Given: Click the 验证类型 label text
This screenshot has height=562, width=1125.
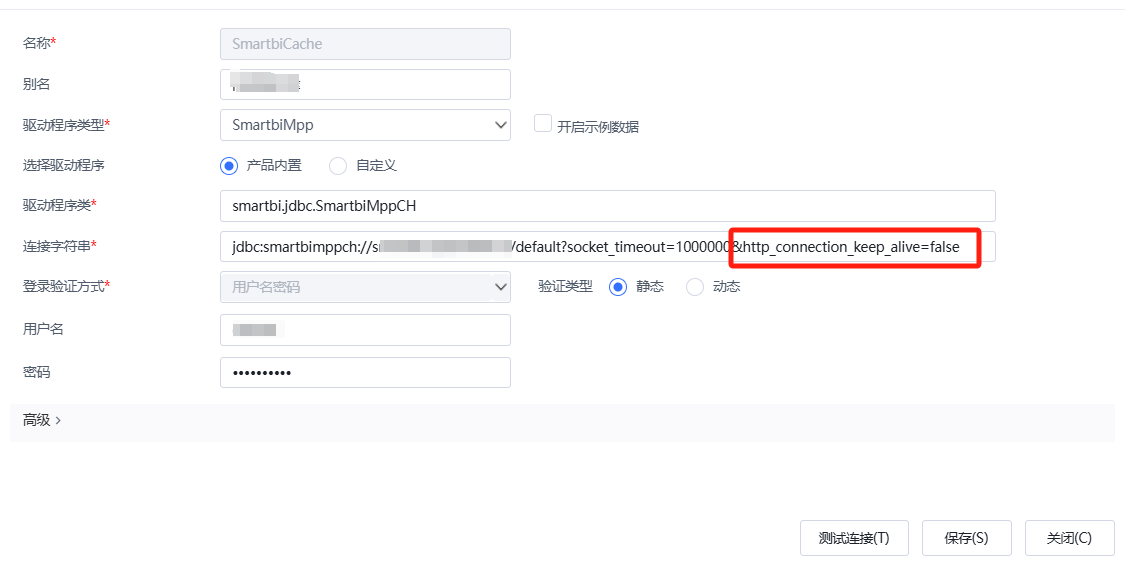Looking at the screenshot, I should (565, 287).
